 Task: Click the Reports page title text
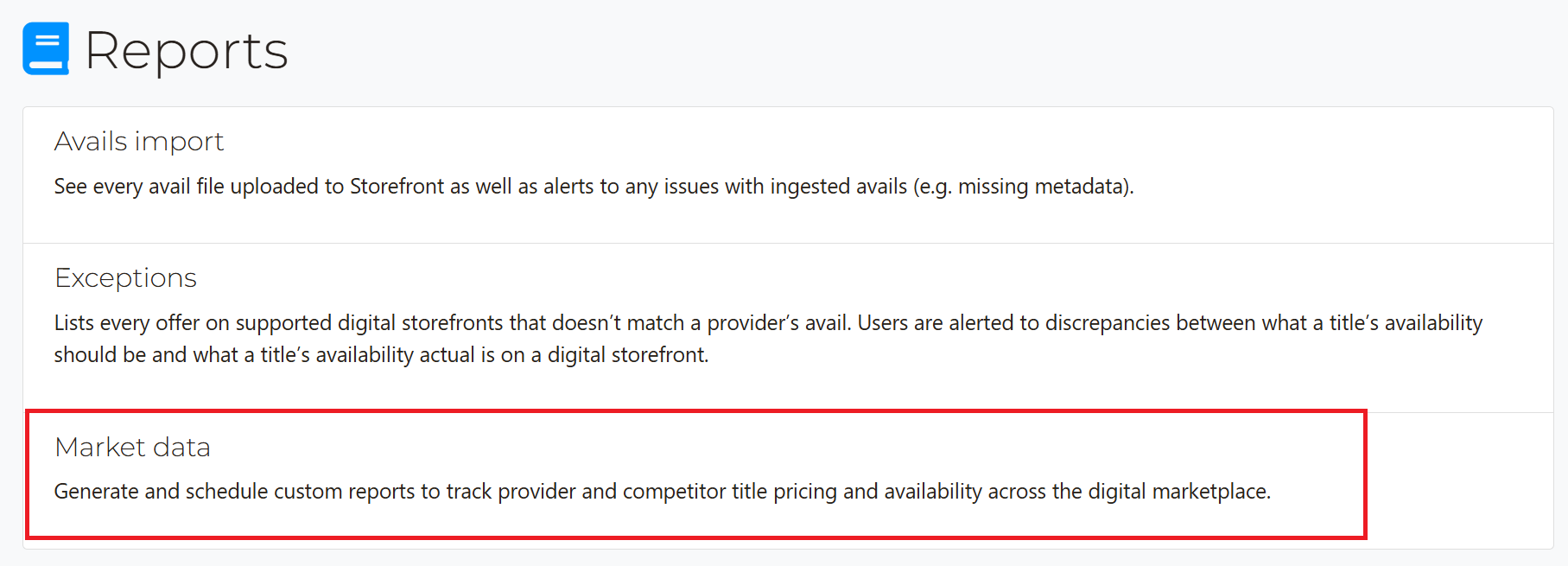pyautogui.click(x=187, y=50)
